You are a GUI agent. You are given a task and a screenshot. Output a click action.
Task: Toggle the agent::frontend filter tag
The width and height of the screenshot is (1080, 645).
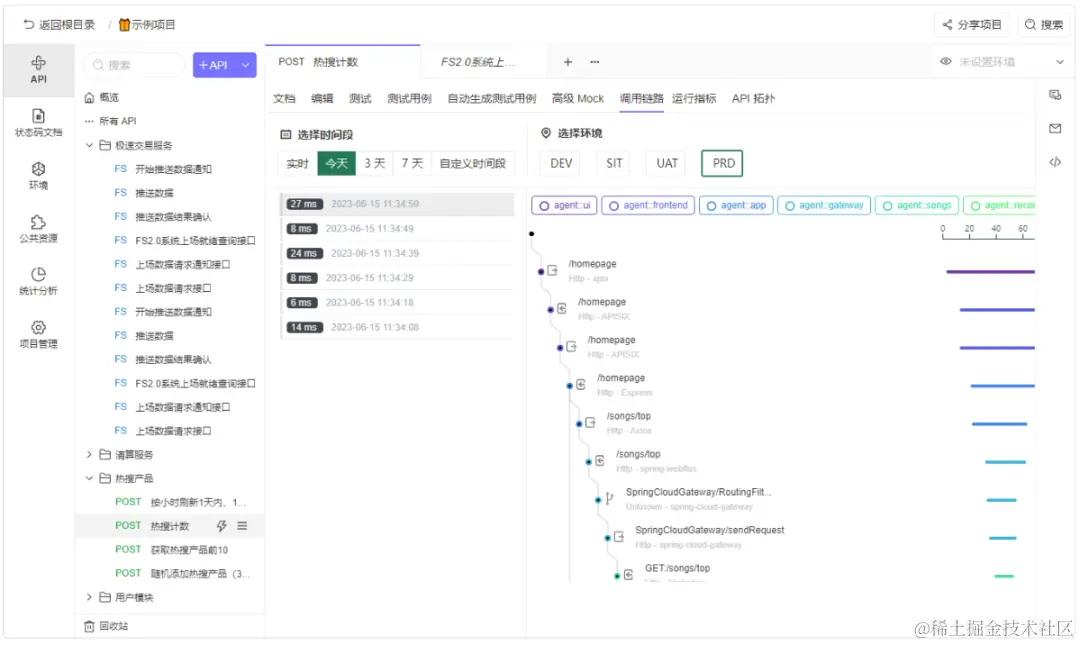pos(648,205)
